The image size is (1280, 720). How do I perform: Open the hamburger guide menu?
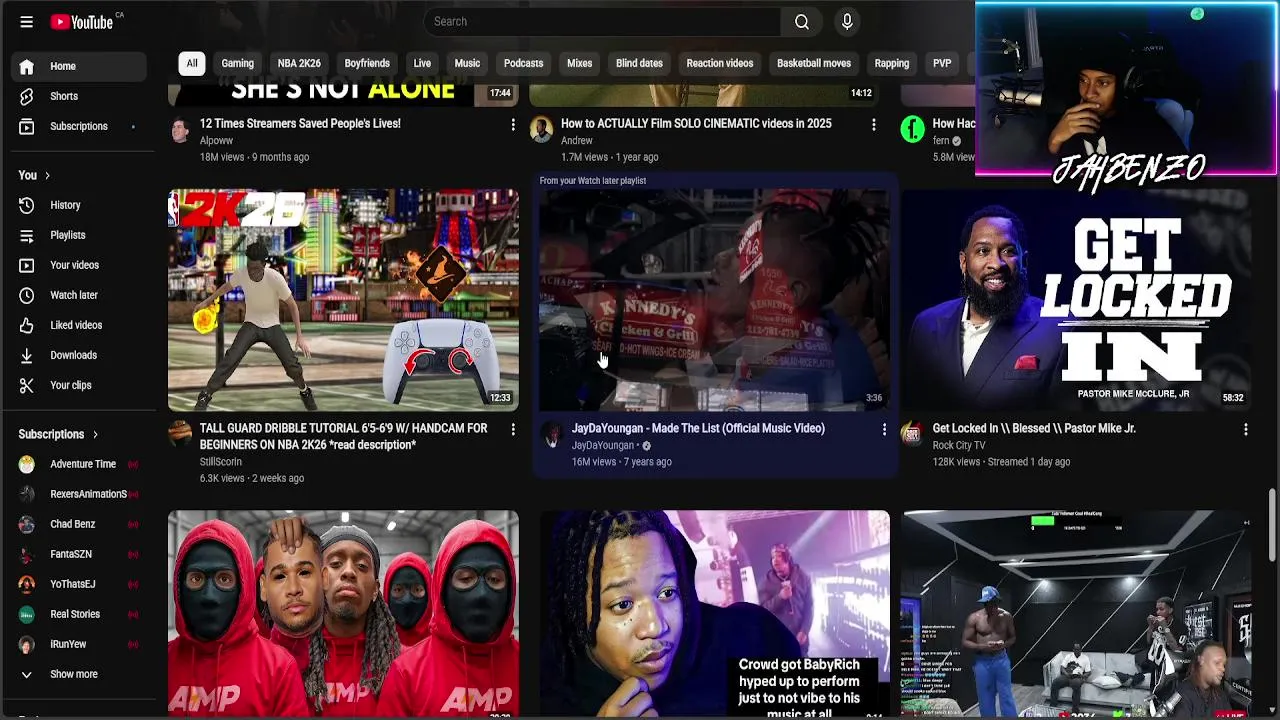[x=27, y=21]
